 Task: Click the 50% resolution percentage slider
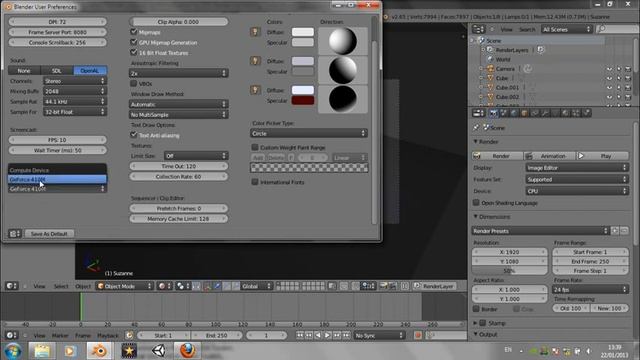click(x=509, y=271)
